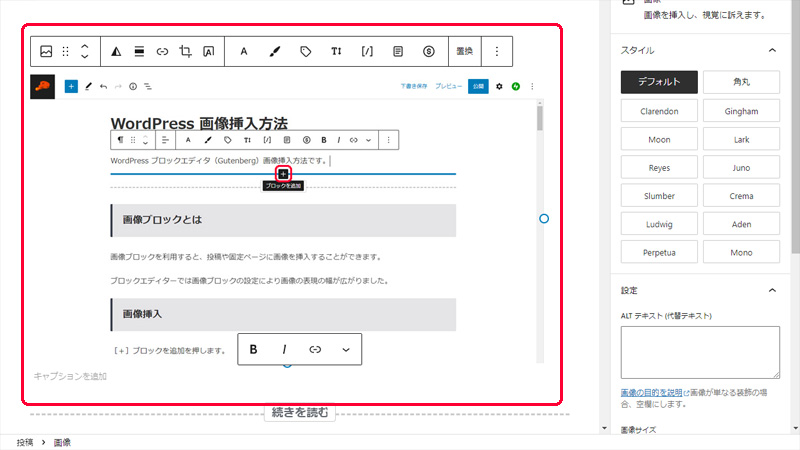The width and height of the screenshot is (800, 450).
Task: Open text color 'A' tool
Action: tap(244, 51)
